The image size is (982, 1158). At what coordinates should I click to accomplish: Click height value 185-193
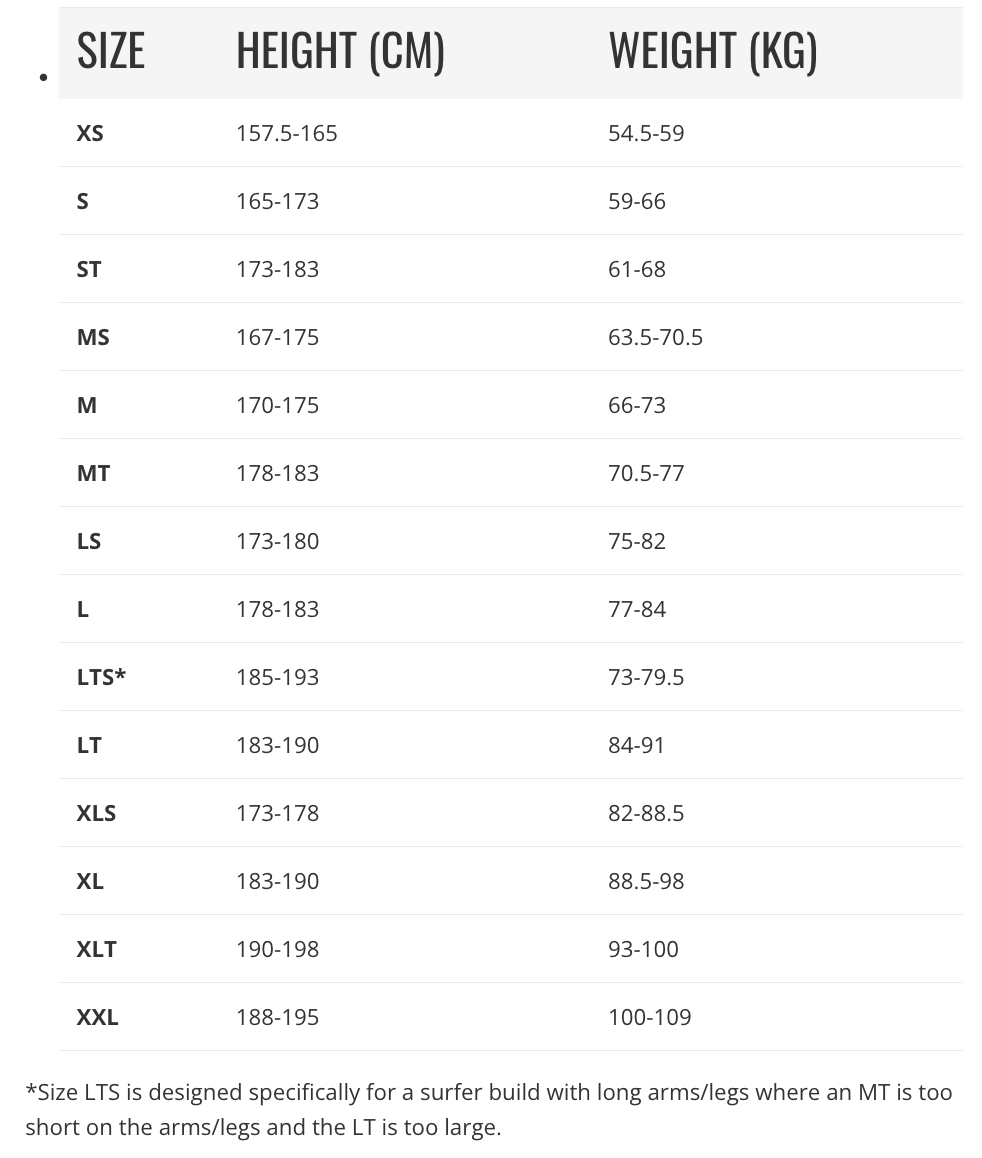pos(278,677)
